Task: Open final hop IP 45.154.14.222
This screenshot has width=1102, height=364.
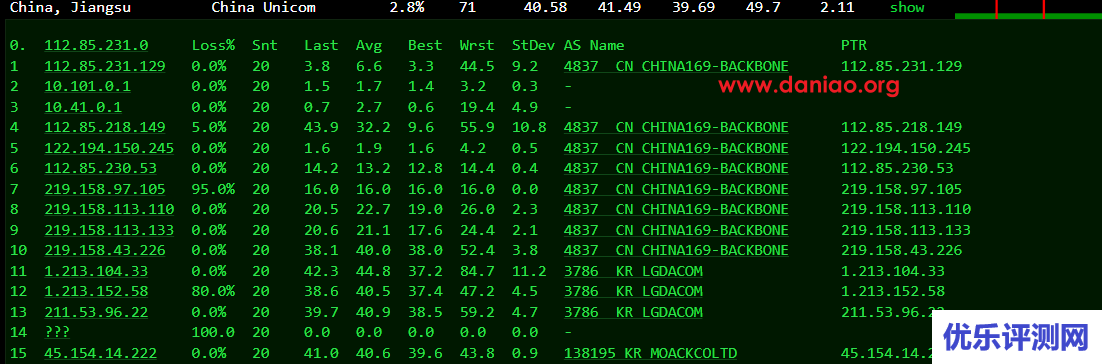Action: pyautogui.click(x=101, y=353)
